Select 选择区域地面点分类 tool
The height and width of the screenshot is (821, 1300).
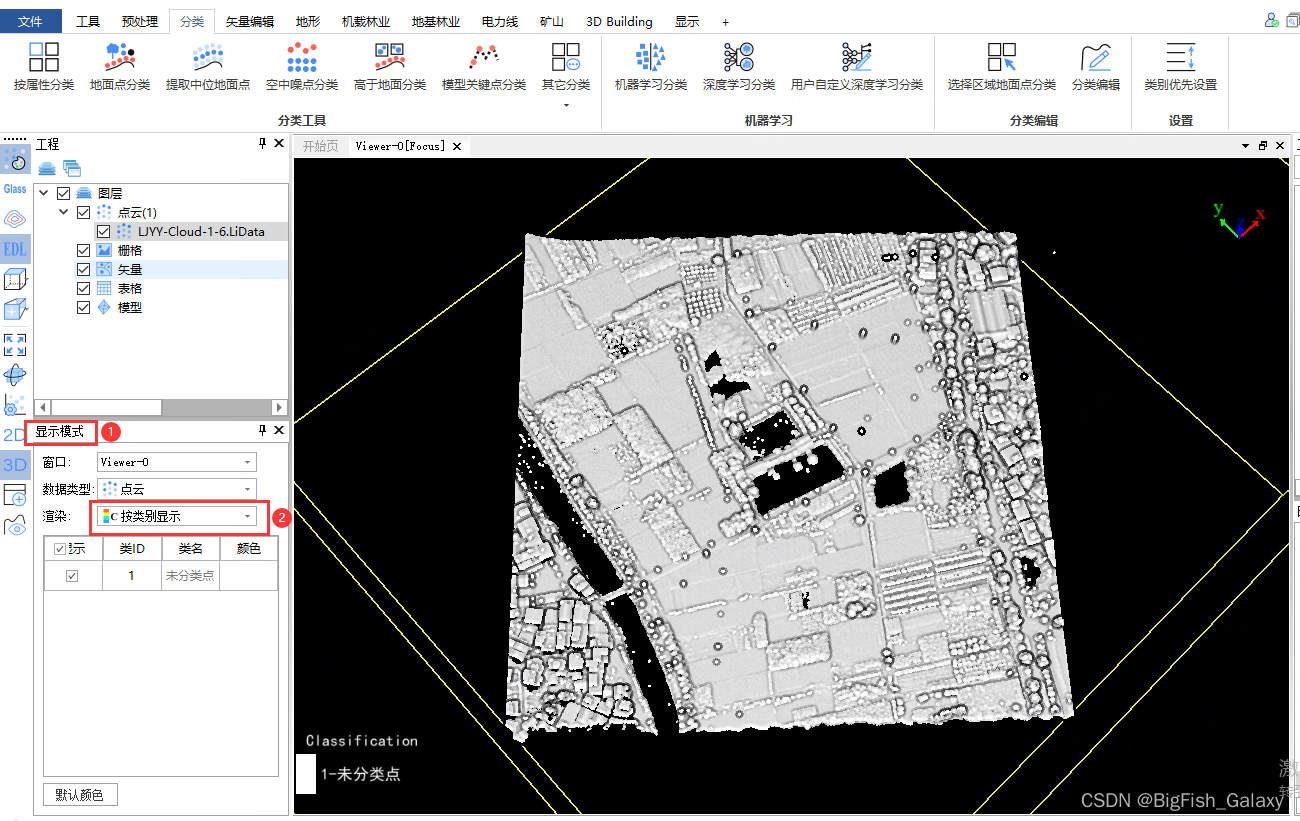pos(1002,66)
